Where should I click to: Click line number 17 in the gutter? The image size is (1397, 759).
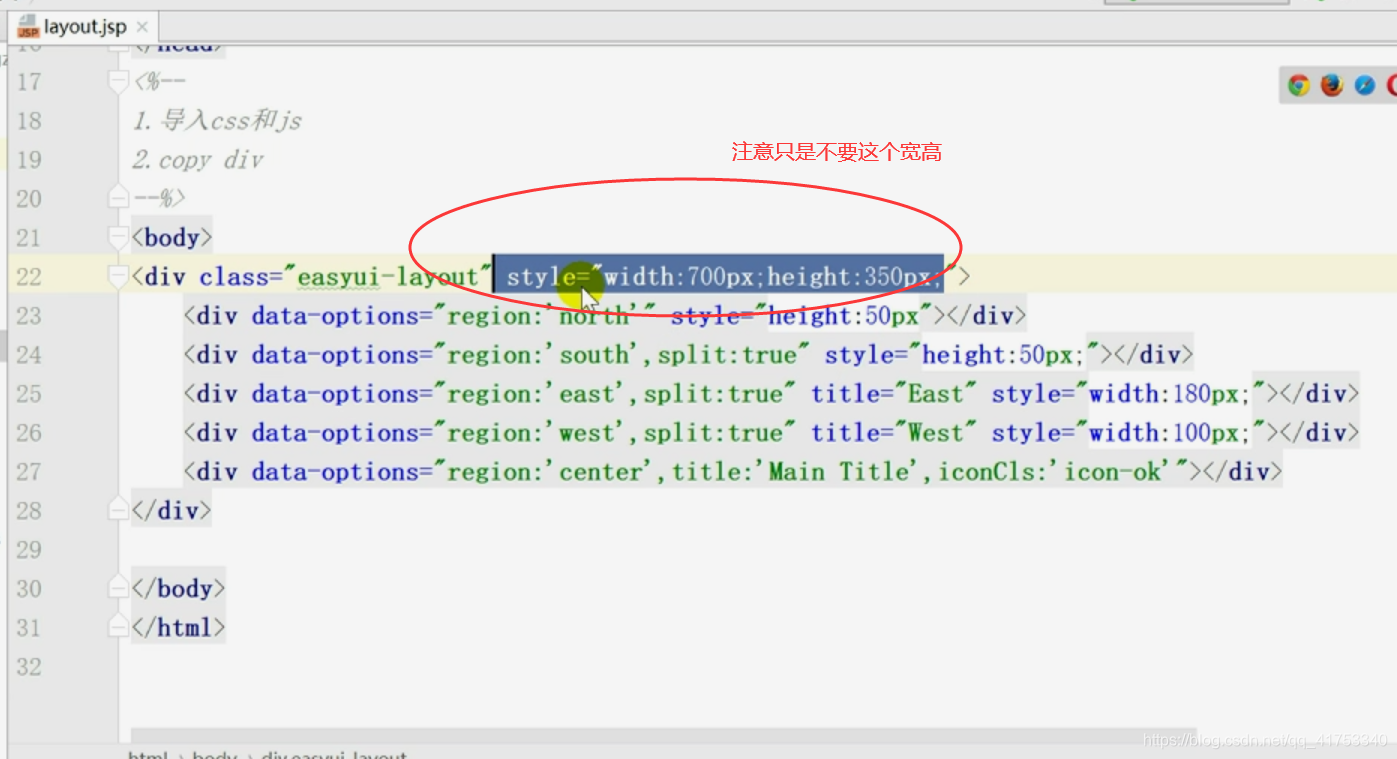(x=29, y=82)
